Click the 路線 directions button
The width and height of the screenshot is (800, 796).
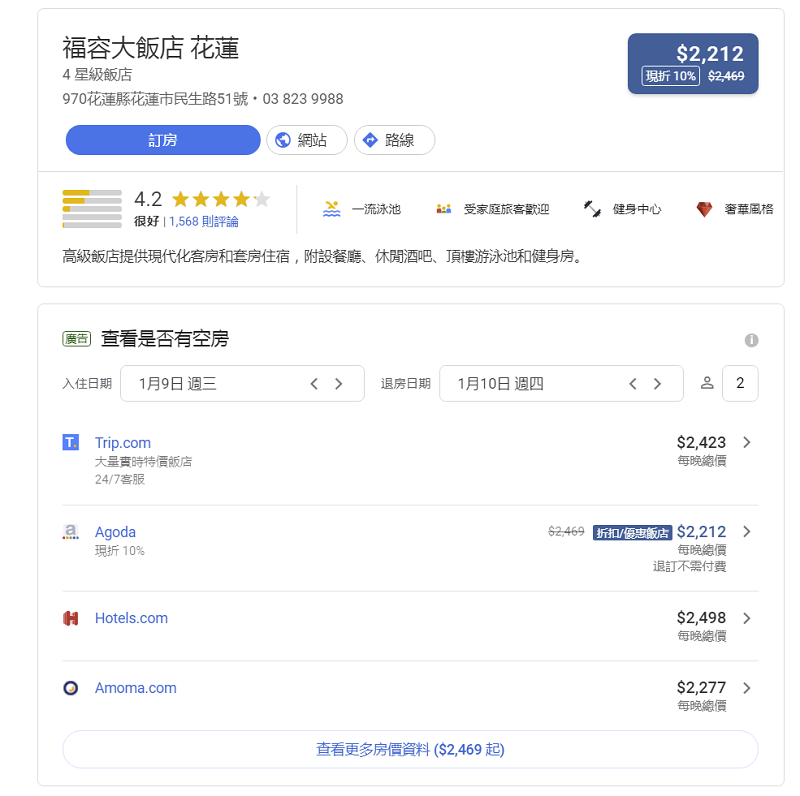tap(394, 140)
